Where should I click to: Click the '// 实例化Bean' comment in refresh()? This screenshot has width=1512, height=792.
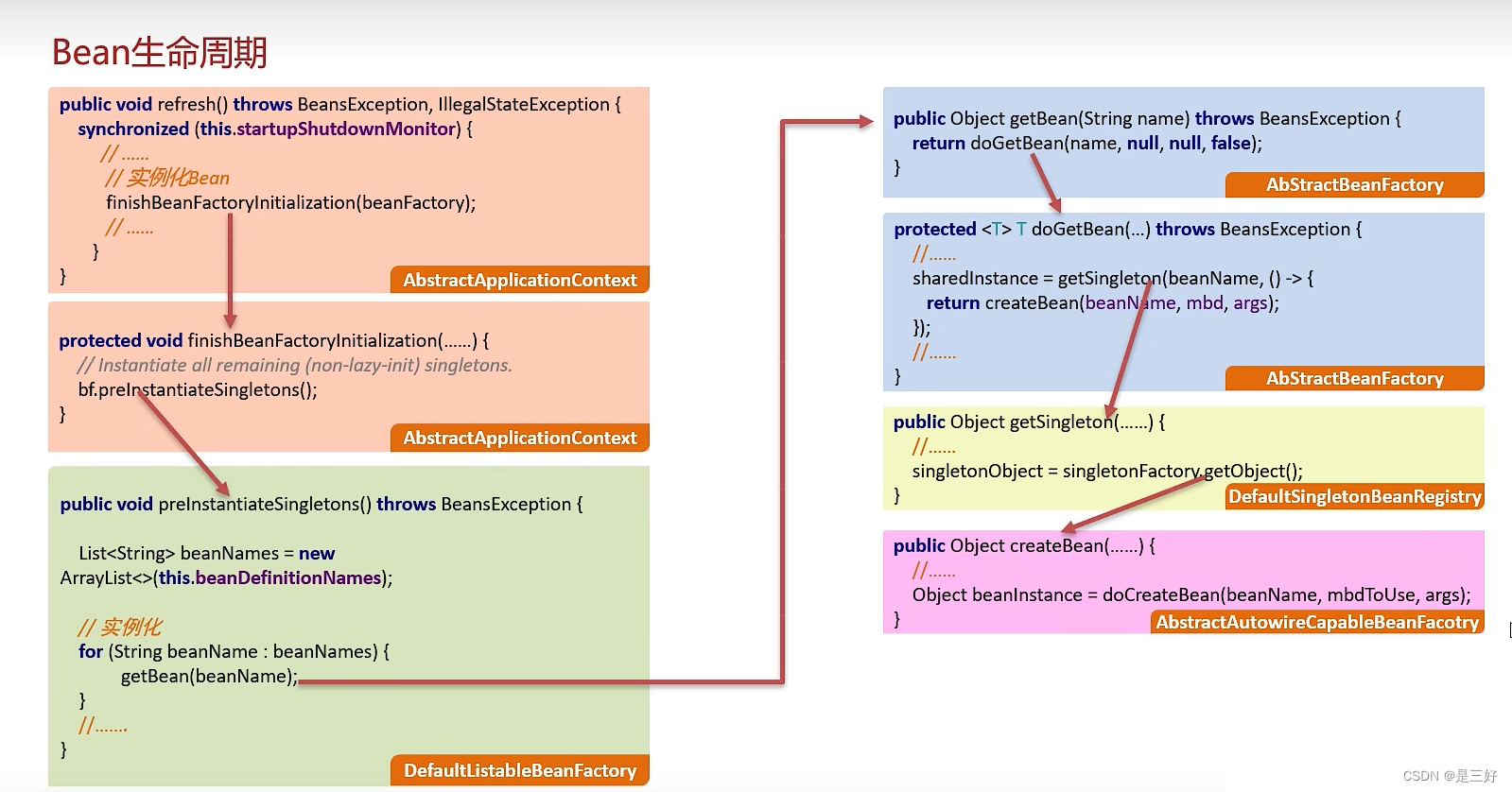(x=167, y=178)
